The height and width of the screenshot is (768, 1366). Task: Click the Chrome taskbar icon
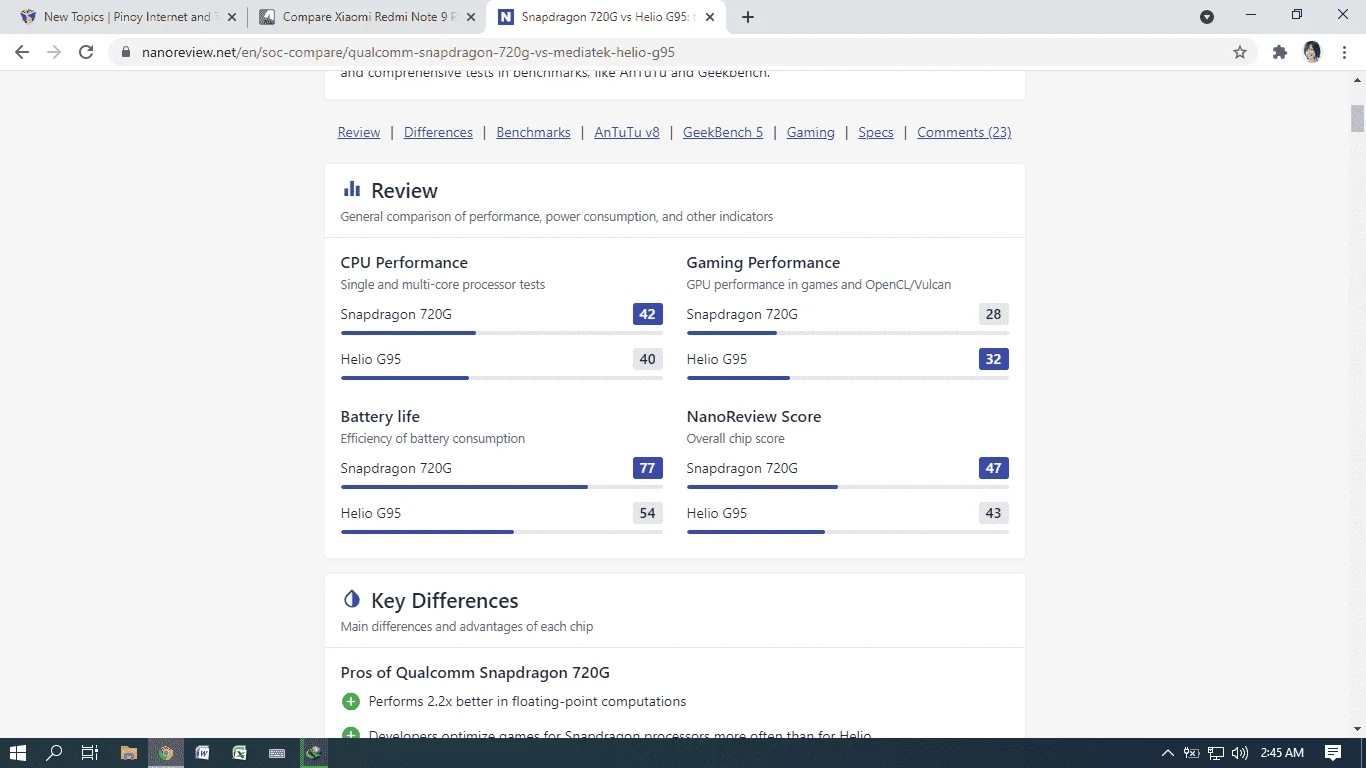tap(166, 753)
